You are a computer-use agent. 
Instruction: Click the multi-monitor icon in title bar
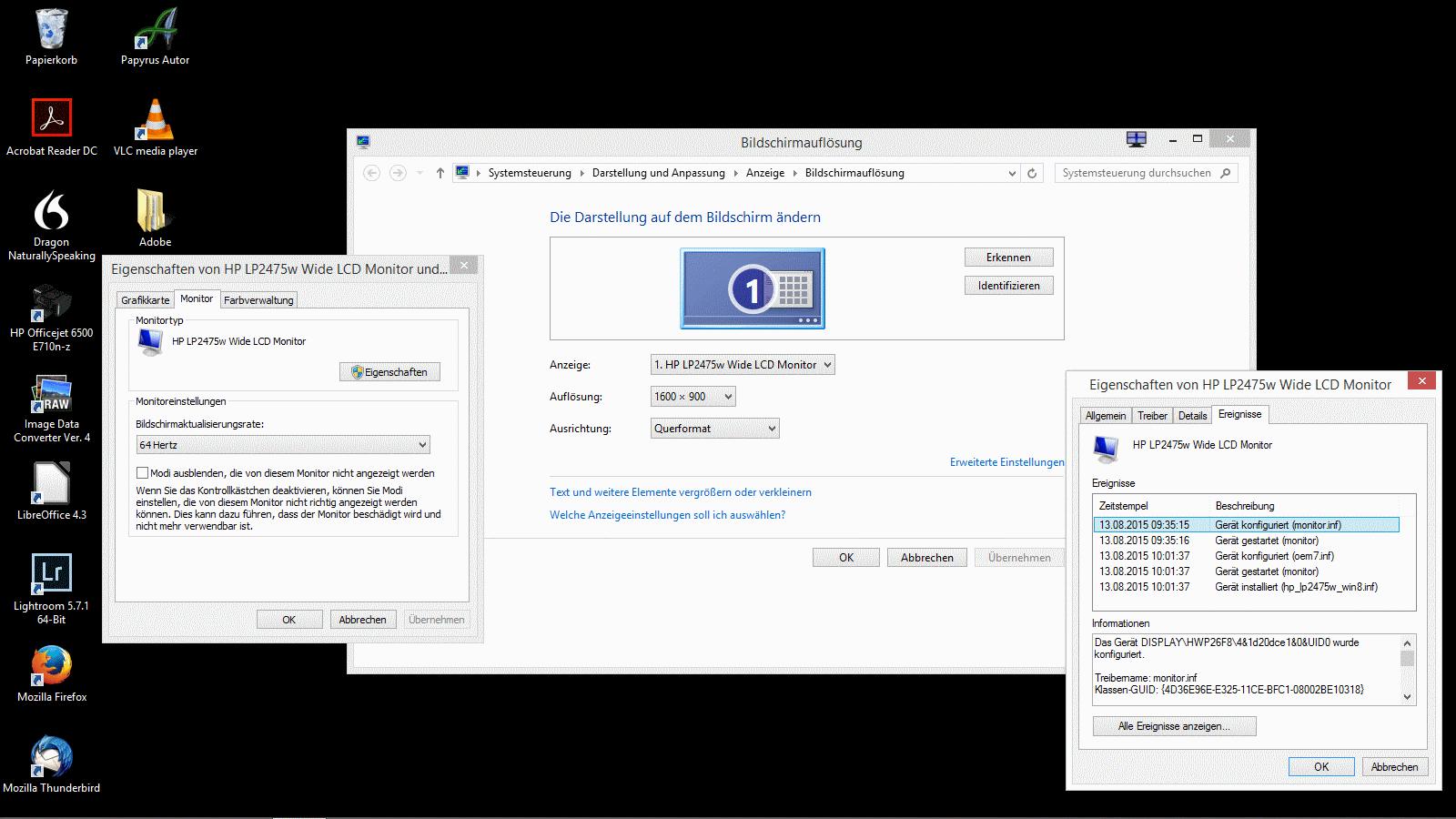(1137, 139)
